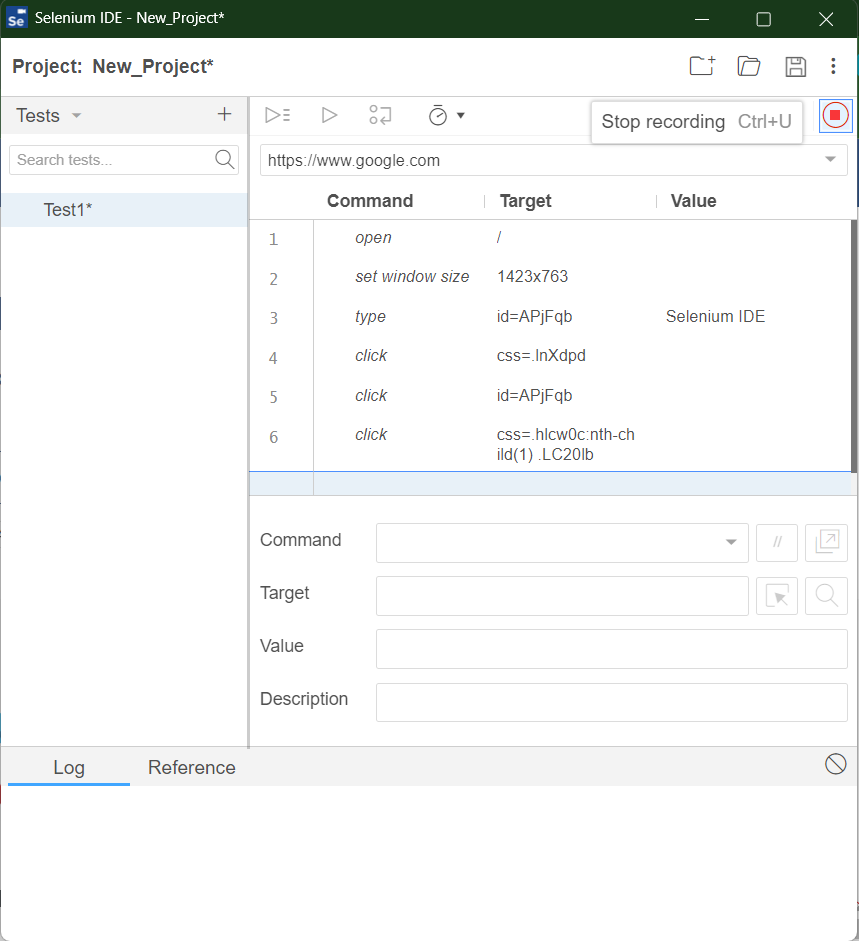Clear the log with the circle-slash icon
This screenshot has width=859, height=941.
(x=835, y=765)
